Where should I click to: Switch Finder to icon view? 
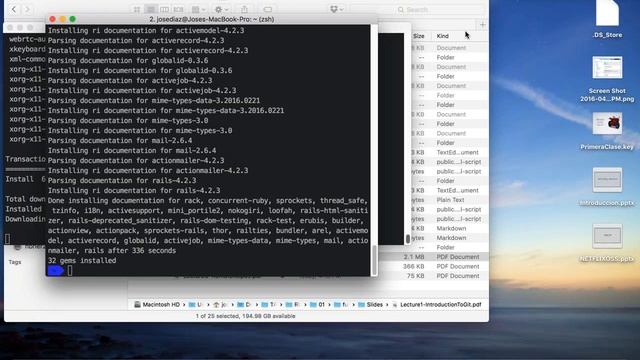[x=137, y=9]
